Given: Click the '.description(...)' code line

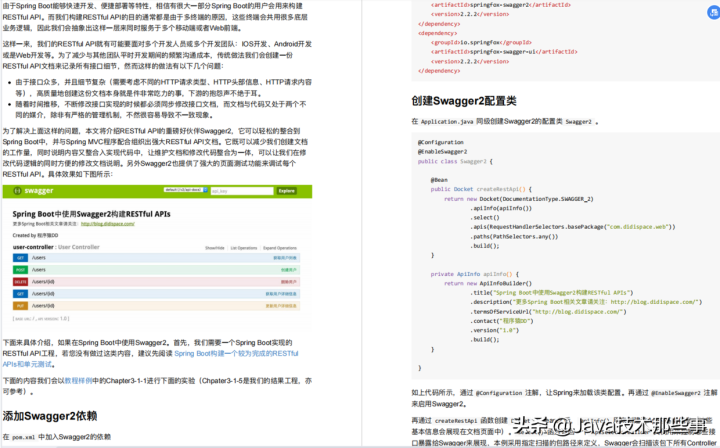Looking at the screenshot, I should pos(586,302).
